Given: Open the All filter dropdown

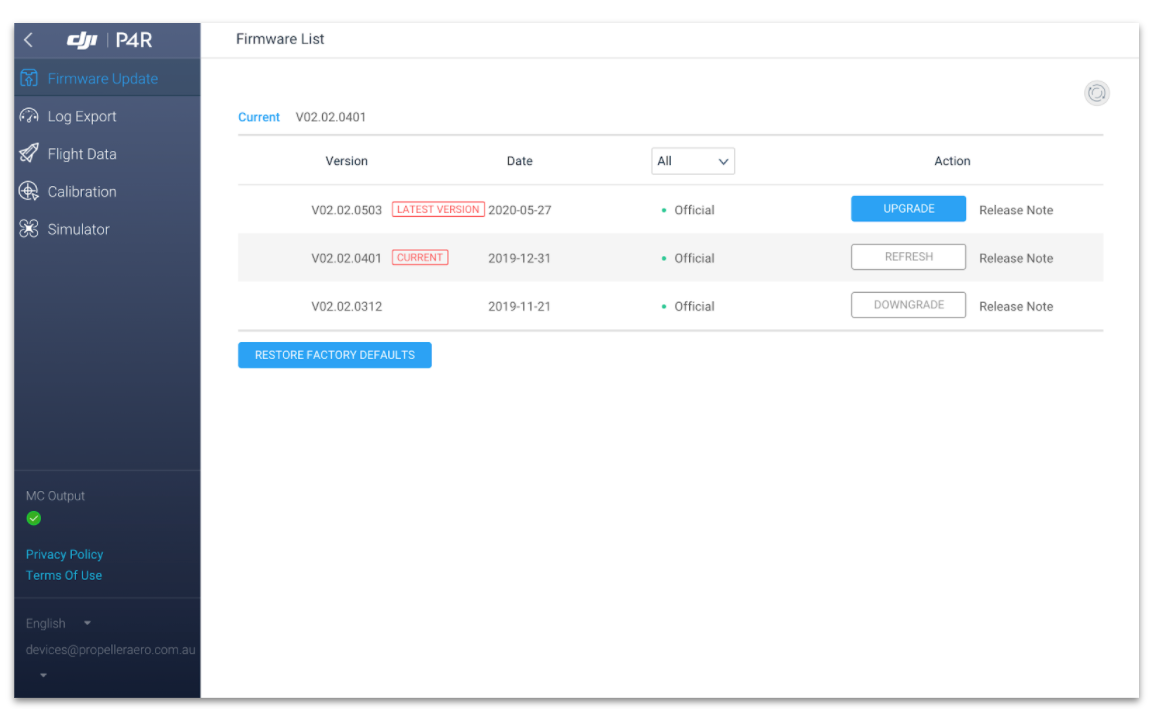Looking at the screenshot, I should 692,161.
